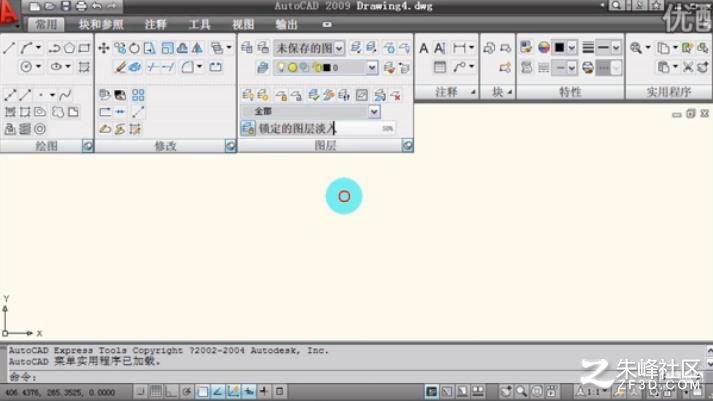Toggle Grid display in status bar
The height and width of the screenshot is (401, 713).
click(x=156, y=391)
